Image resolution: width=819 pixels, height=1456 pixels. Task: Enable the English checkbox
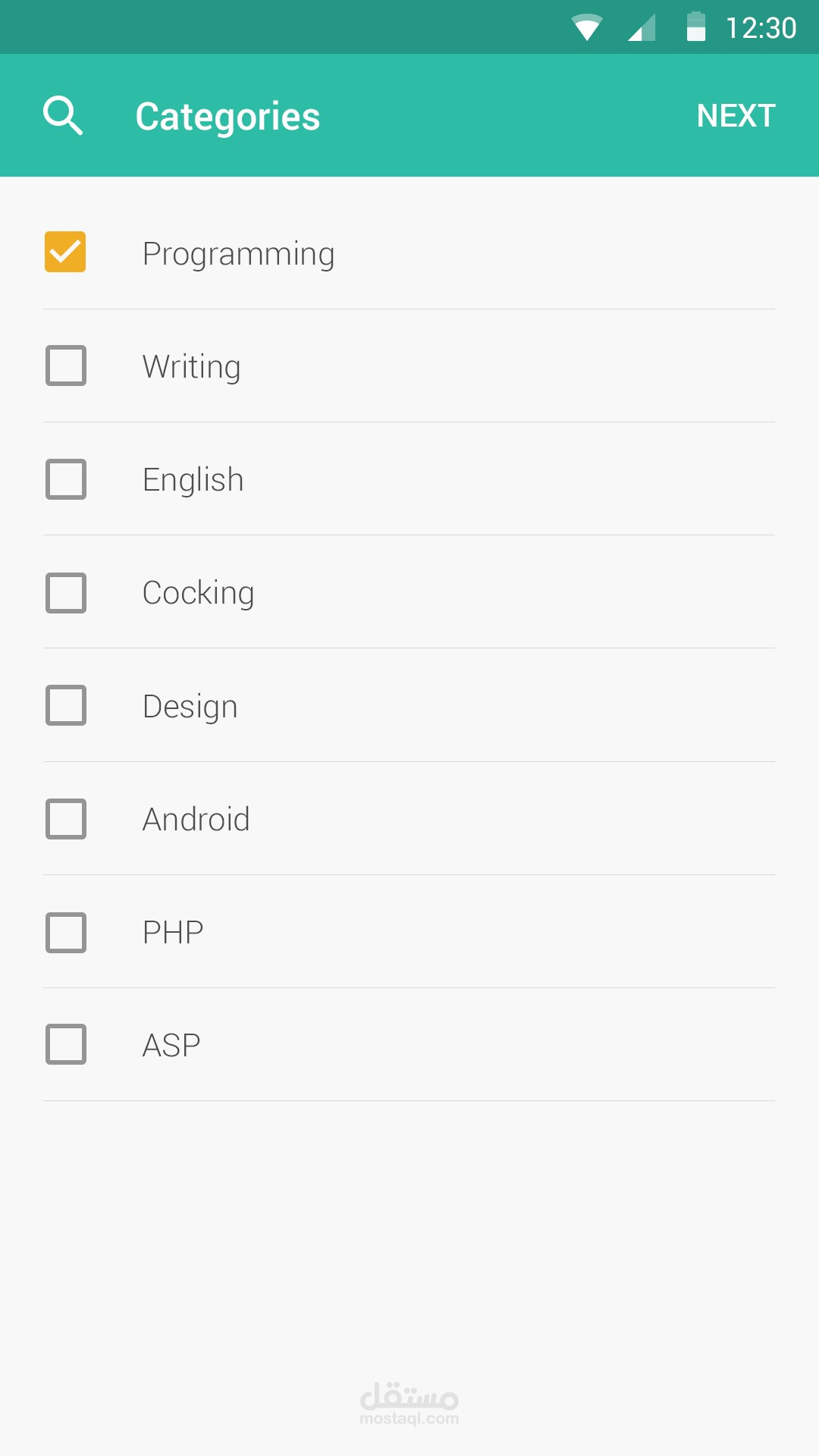point(65,479)
